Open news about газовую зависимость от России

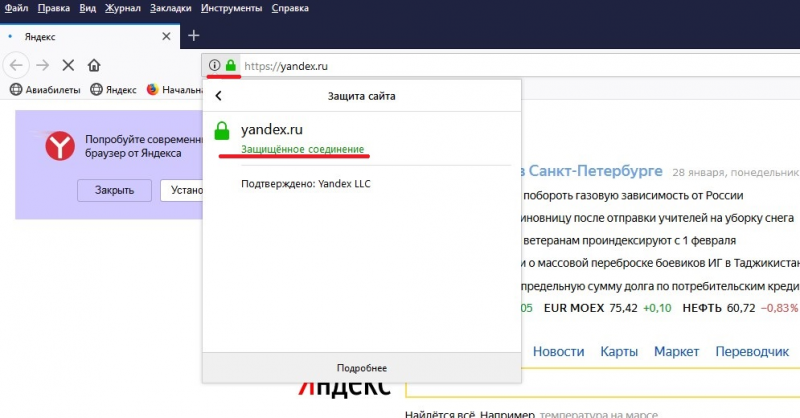coord(633,195)
